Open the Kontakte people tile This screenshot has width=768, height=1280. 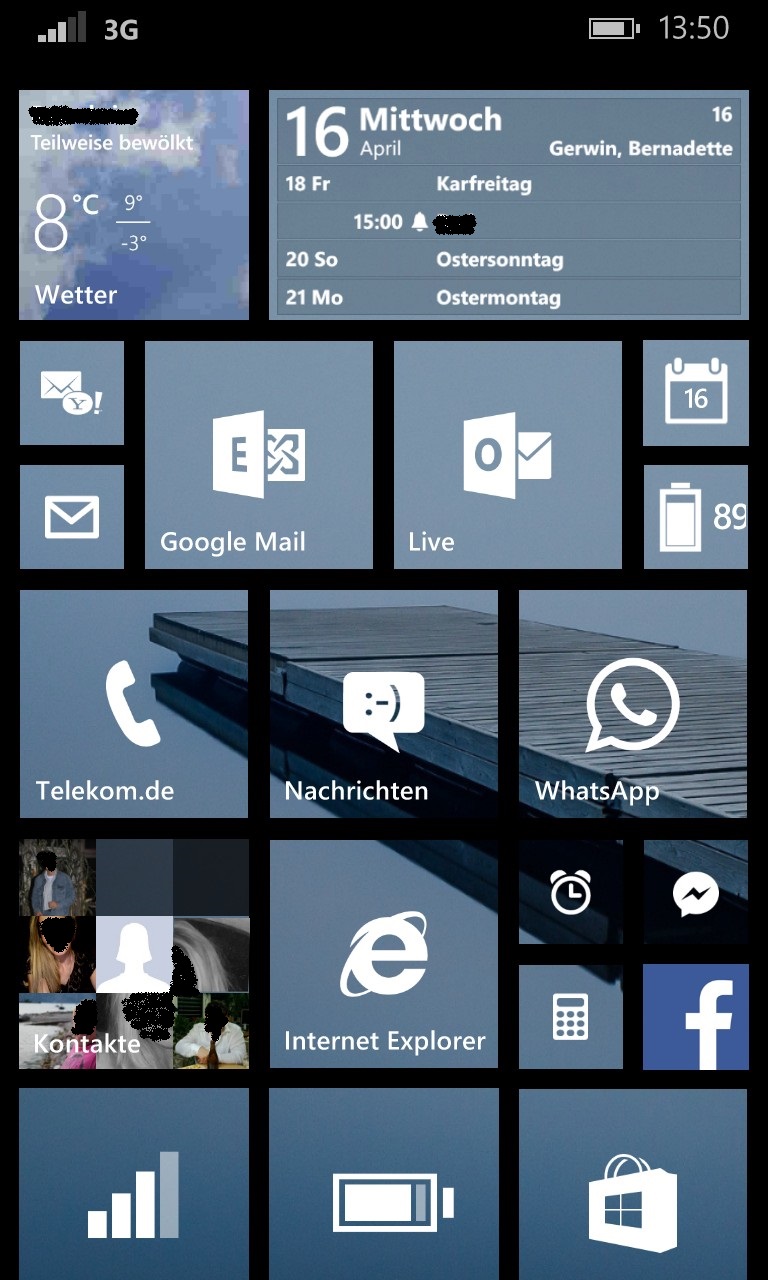[134, 954]
